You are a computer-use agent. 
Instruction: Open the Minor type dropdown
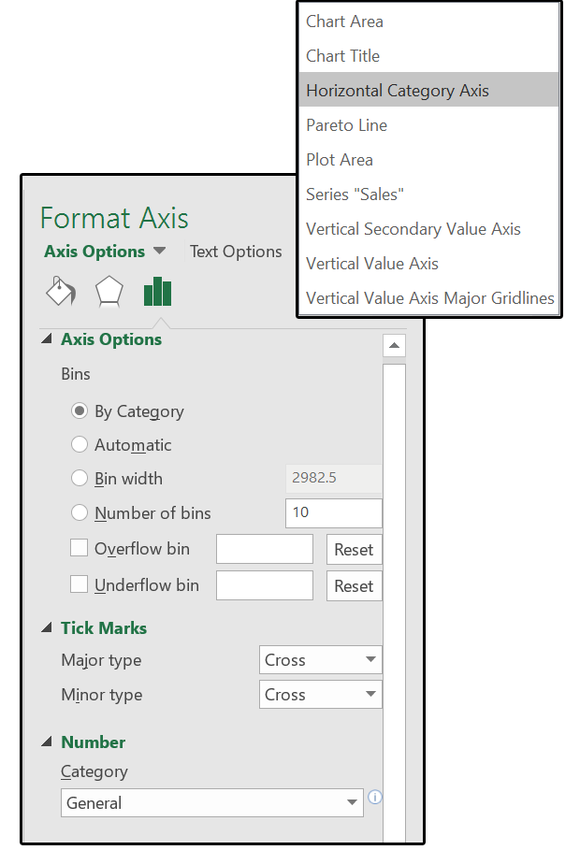pyautogui.click(x=320, y=694)
